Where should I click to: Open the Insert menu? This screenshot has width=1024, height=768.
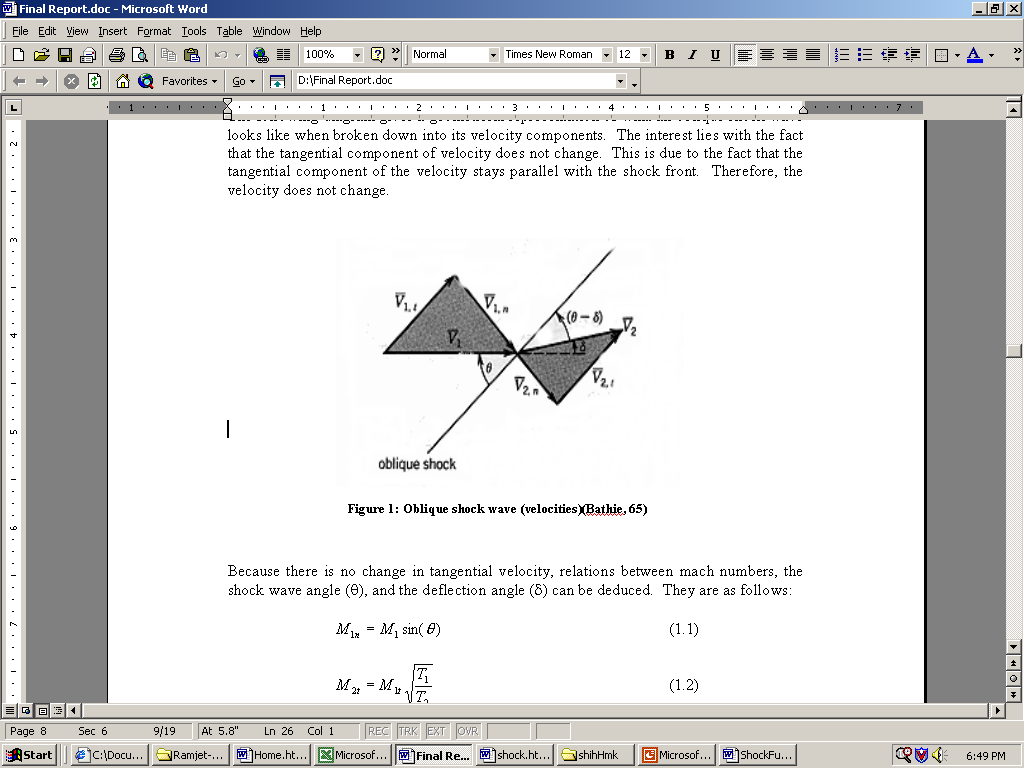(x=113, y=31)
